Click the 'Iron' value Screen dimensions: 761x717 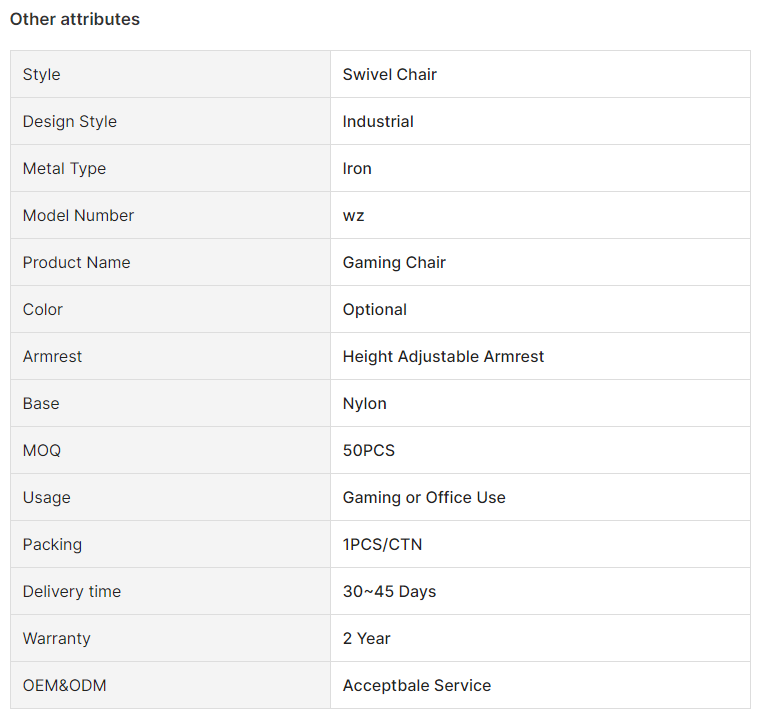(357, 168)
